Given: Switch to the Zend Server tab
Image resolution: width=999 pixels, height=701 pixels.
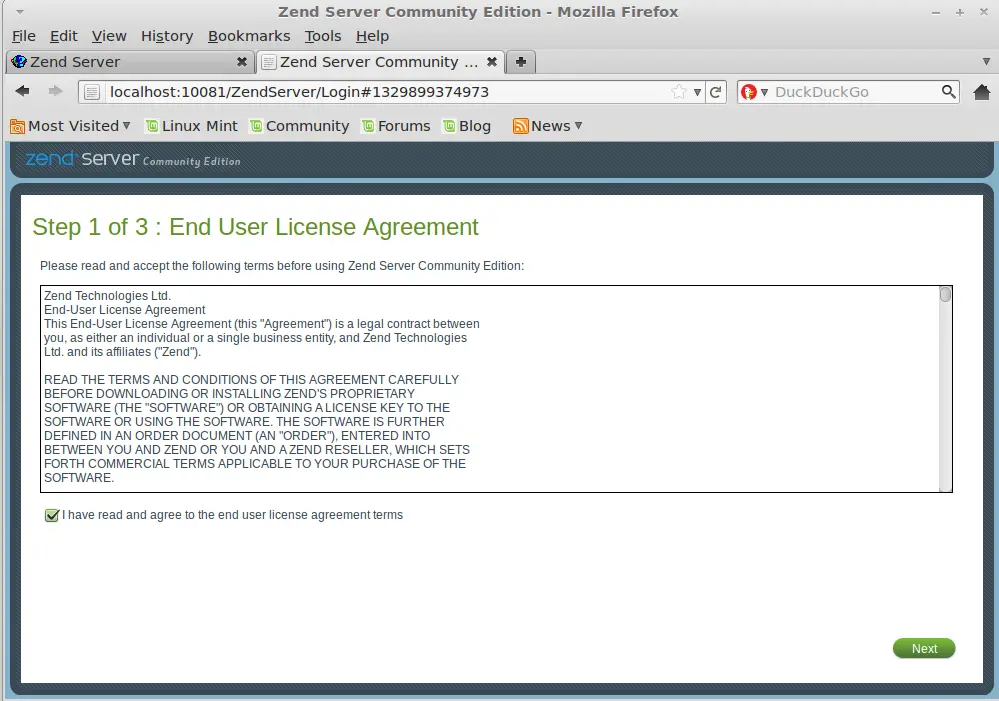Looking at the screenshot, I should pyautogui.click(x=131, y=62).
